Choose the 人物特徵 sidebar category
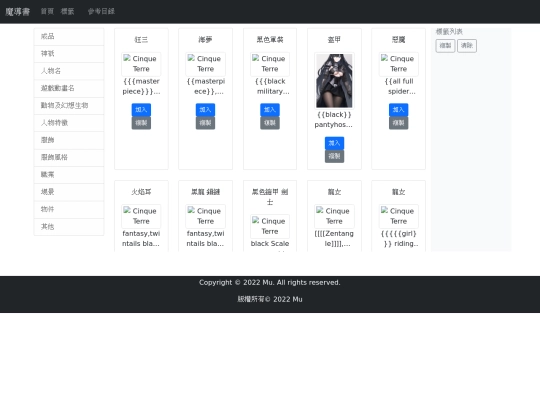540x405 pixels. 69,123
